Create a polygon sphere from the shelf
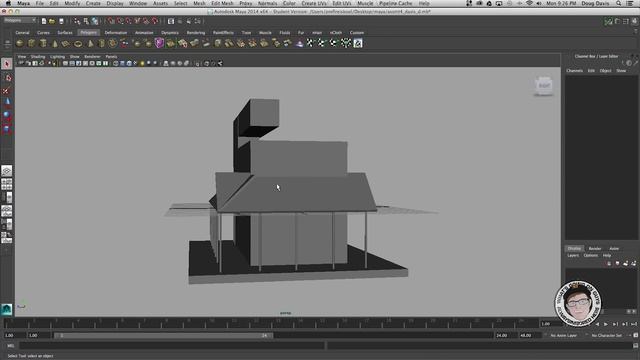640x360 pixels. point(20,43)
